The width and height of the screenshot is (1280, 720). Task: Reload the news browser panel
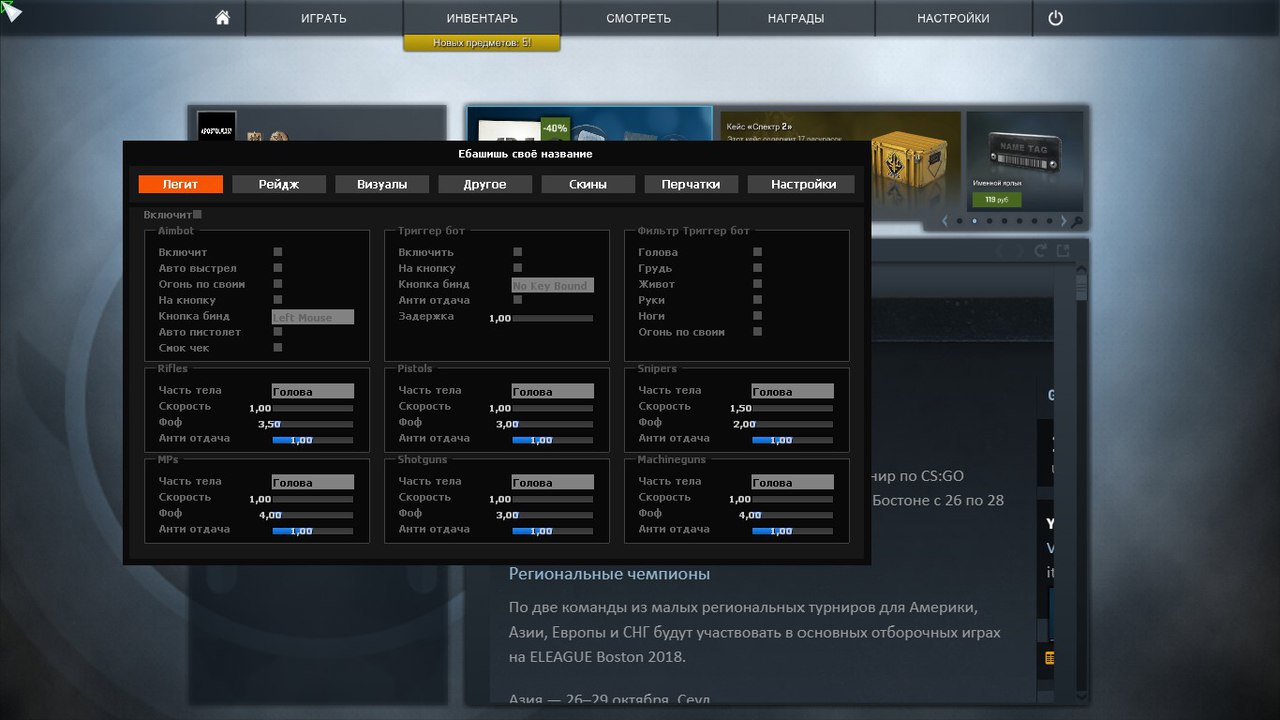point(1040,250)
